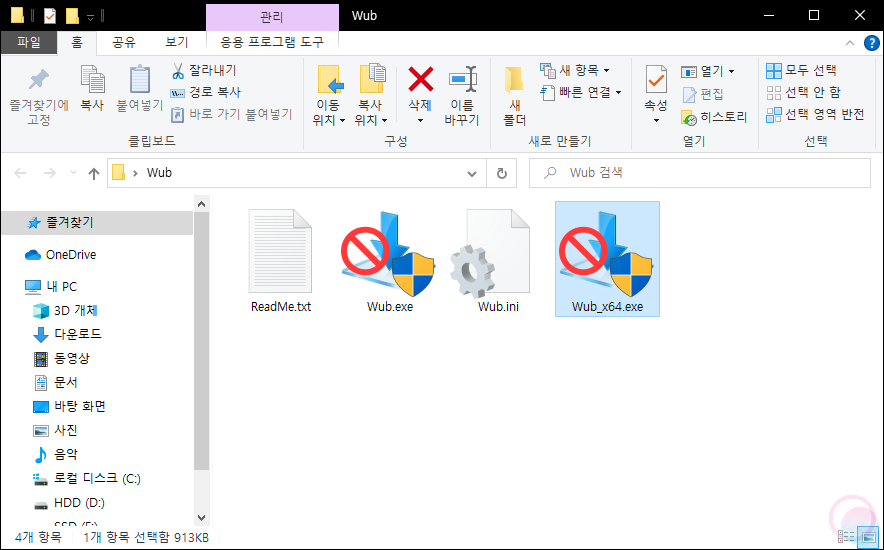The width and height of the screenshot is (884, 550).
Task: Select the Wub_x64.exe file
Action: 607,259
